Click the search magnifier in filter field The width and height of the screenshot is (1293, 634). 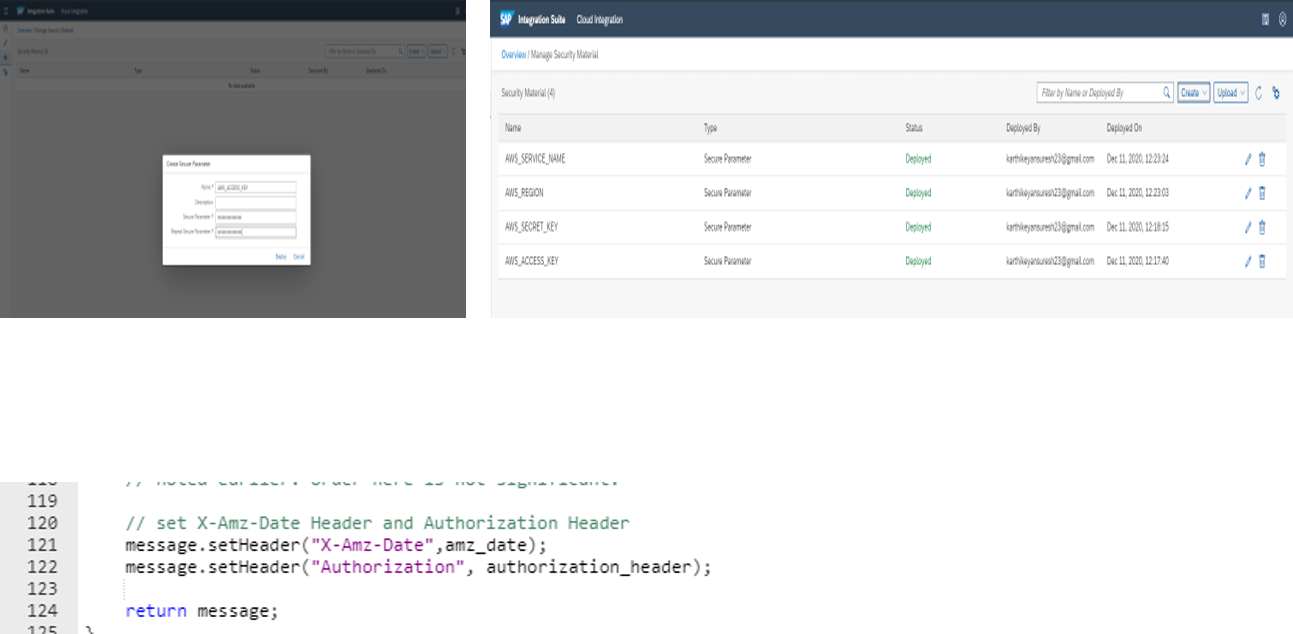coord(1166,93)
